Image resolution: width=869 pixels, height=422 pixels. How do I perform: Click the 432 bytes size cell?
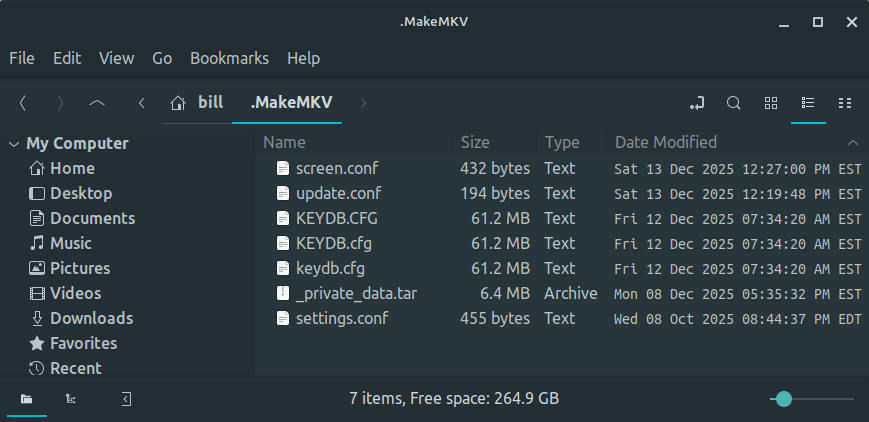point(495,169)
